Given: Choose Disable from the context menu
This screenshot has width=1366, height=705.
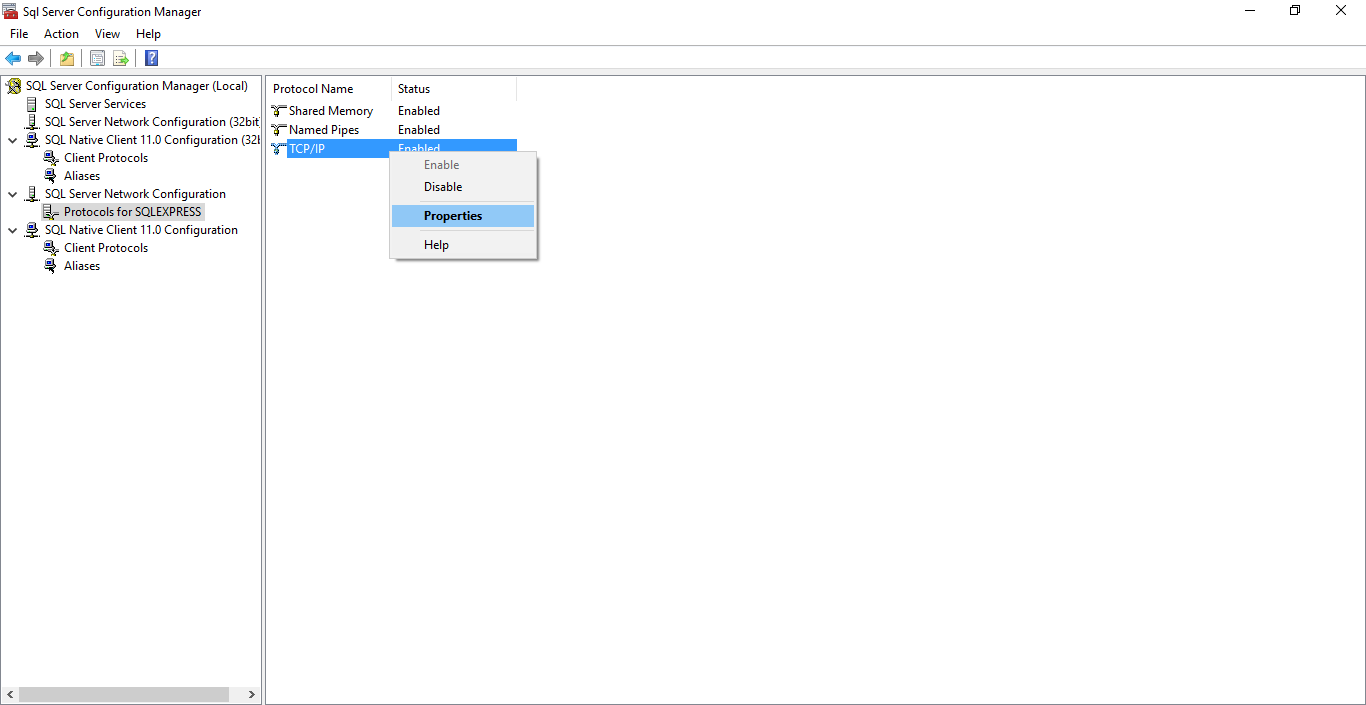Looking at the screenshot, I should click(x=462, y=187).
